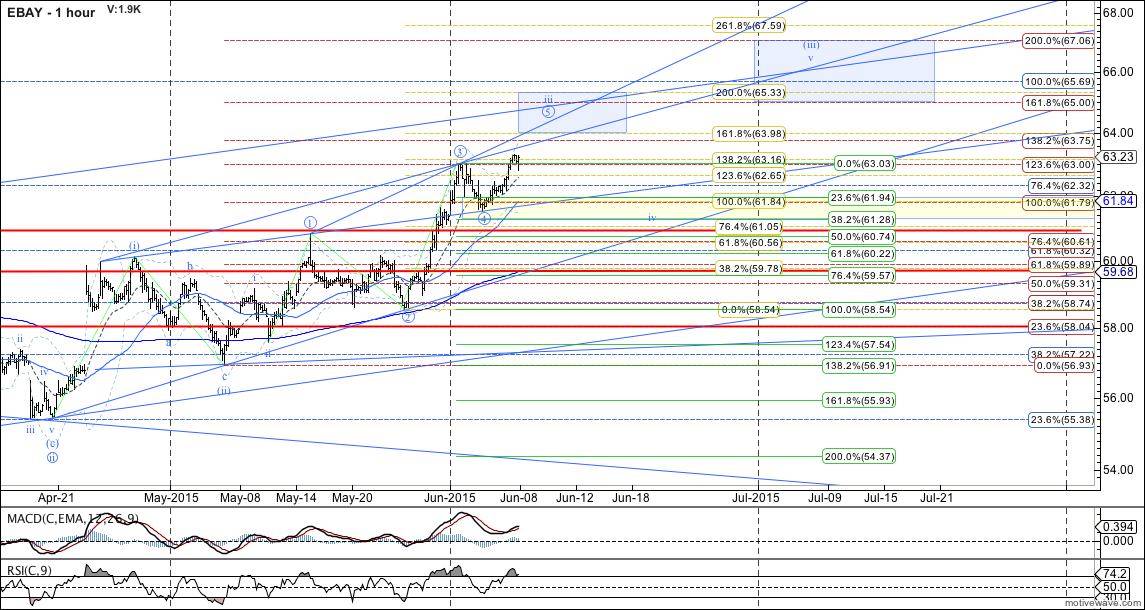Viewport: 1145px width, 610px height.
Task: Select the 50.0%(59.31) Fibonacci label
Action: (1062, 283)
